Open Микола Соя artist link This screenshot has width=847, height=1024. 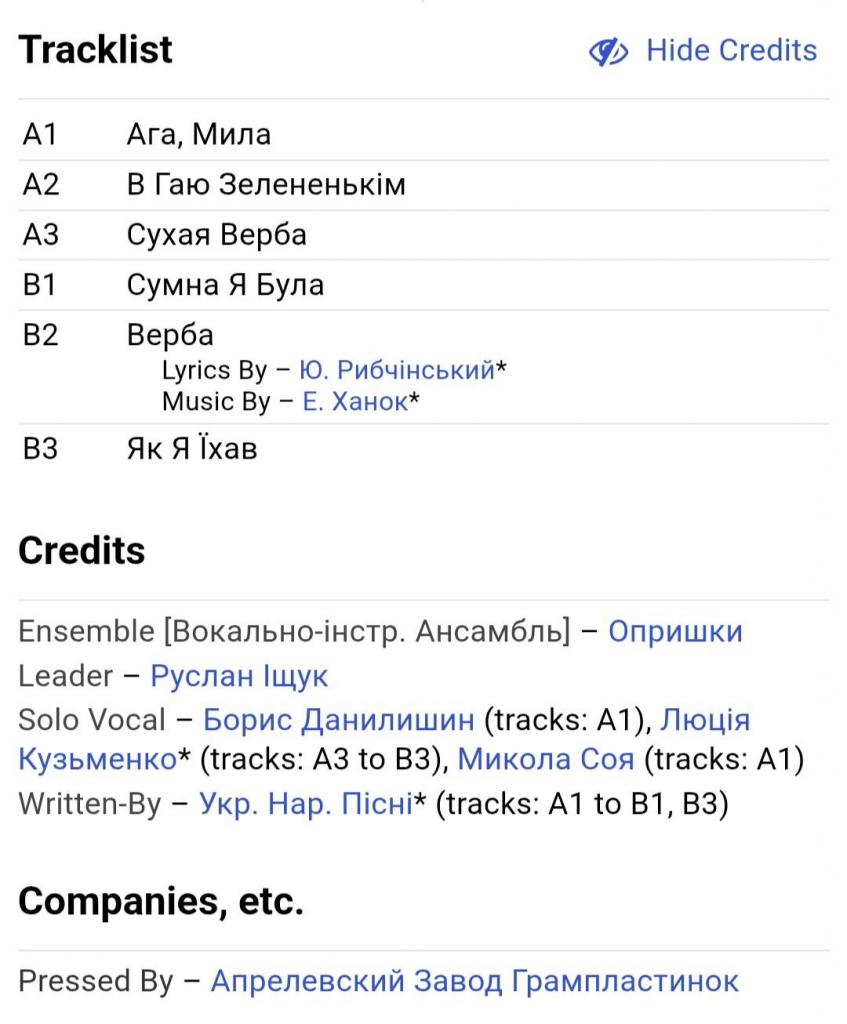(546, 759)
